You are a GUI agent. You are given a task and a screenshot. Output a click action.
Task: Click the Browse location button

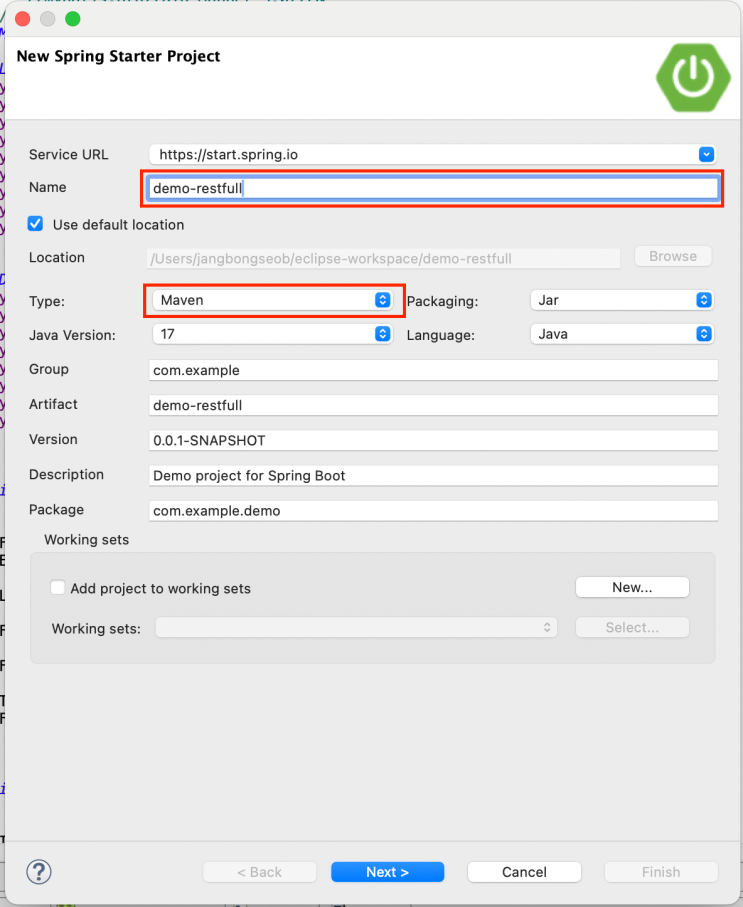coord(673,256)
